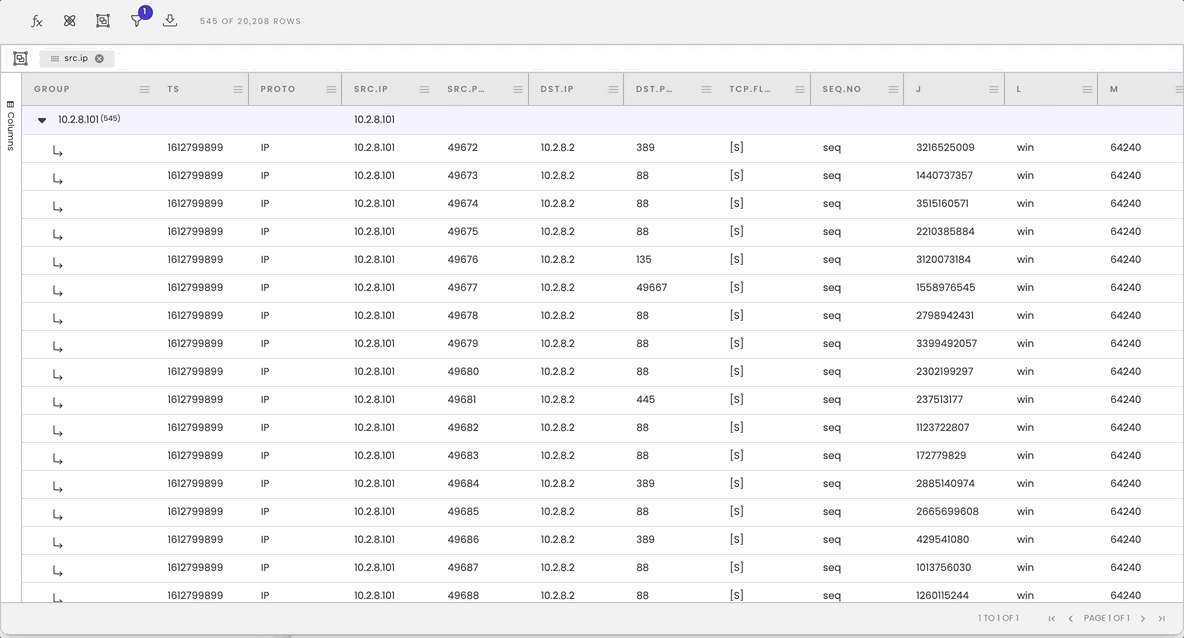Open the TCP.FL… column menu

[800, 89]
